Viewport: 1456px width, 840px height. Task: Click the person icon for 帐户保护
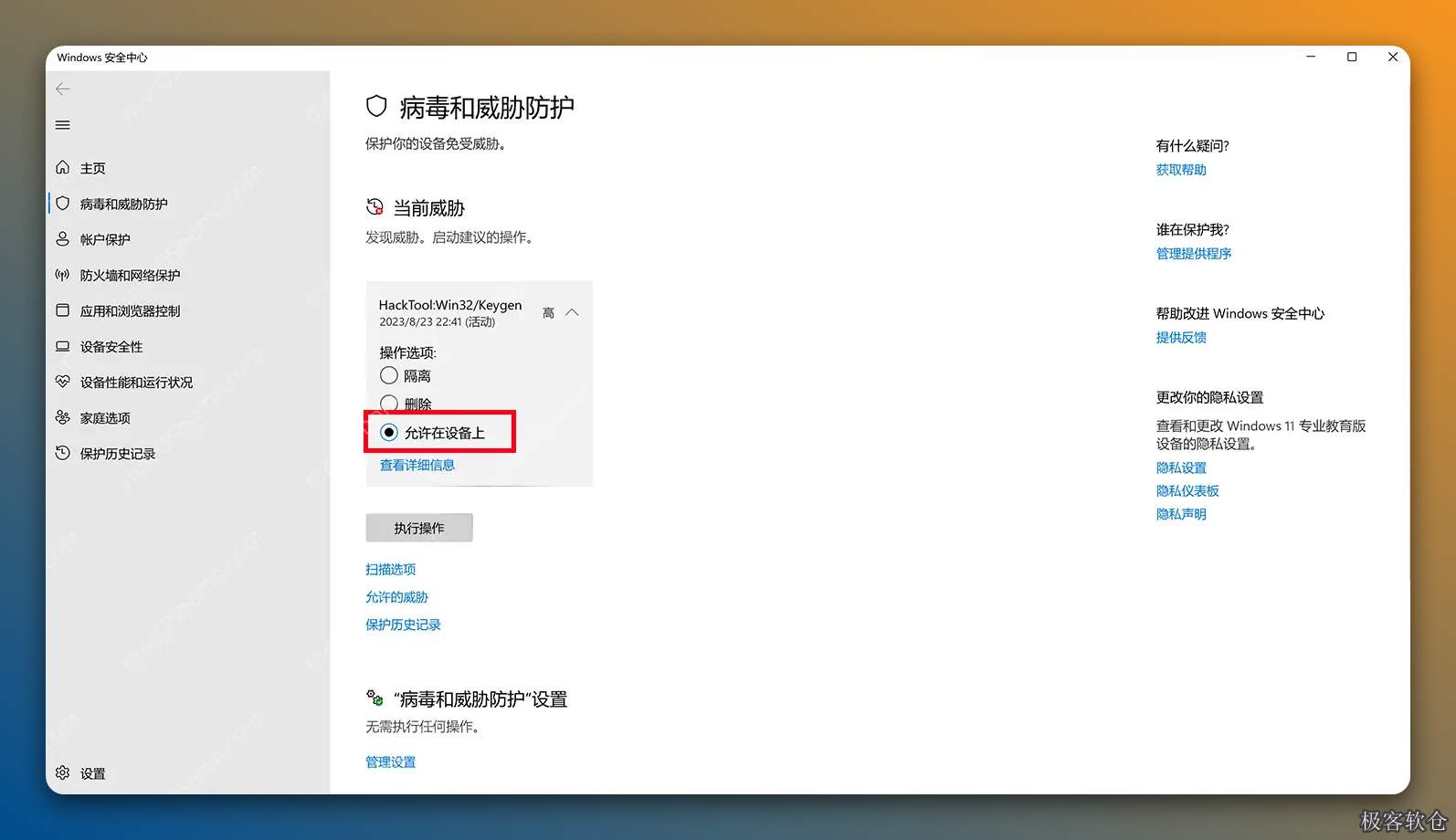(x=63, y=238)
